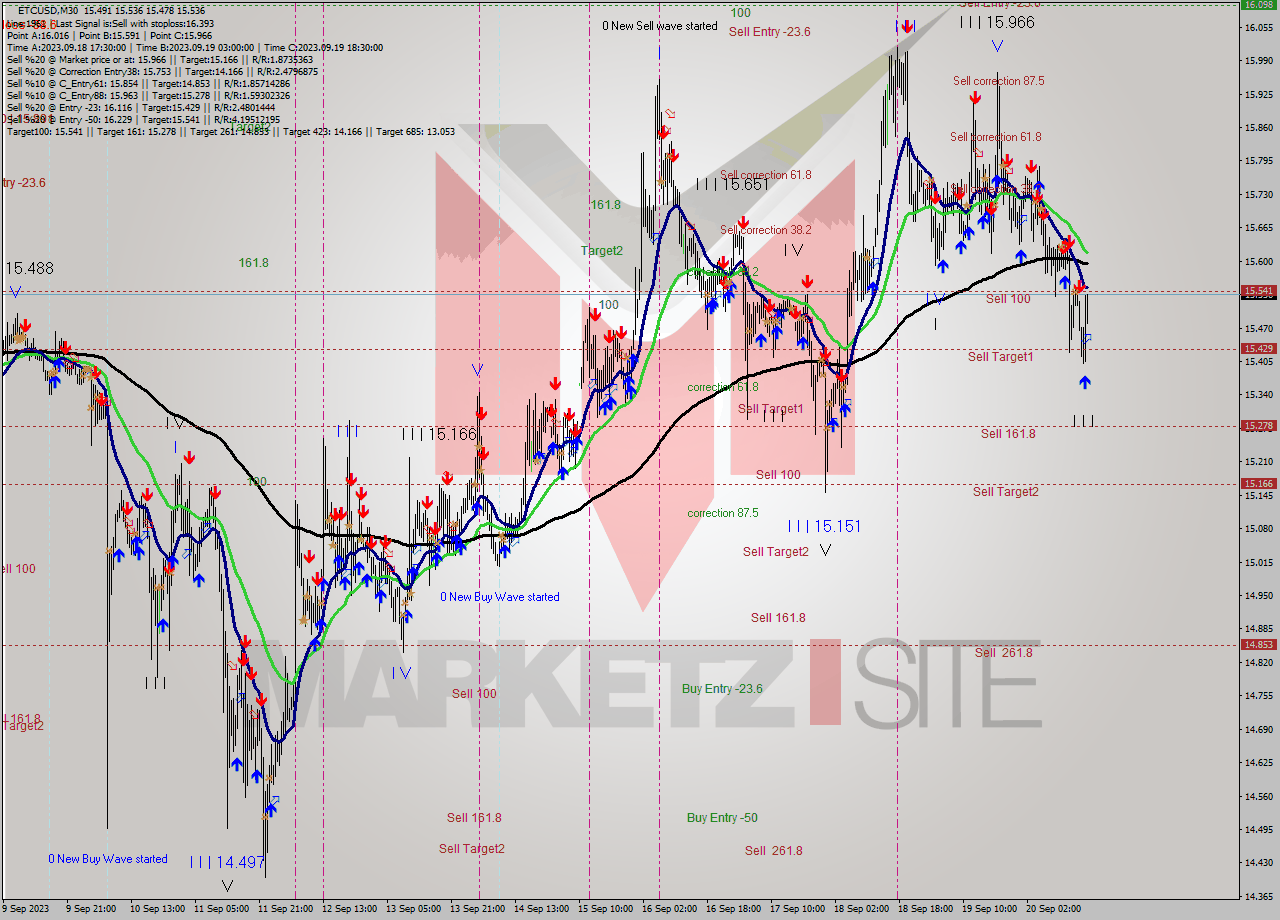Click the 15.730 price axis value

(1258, 195)
